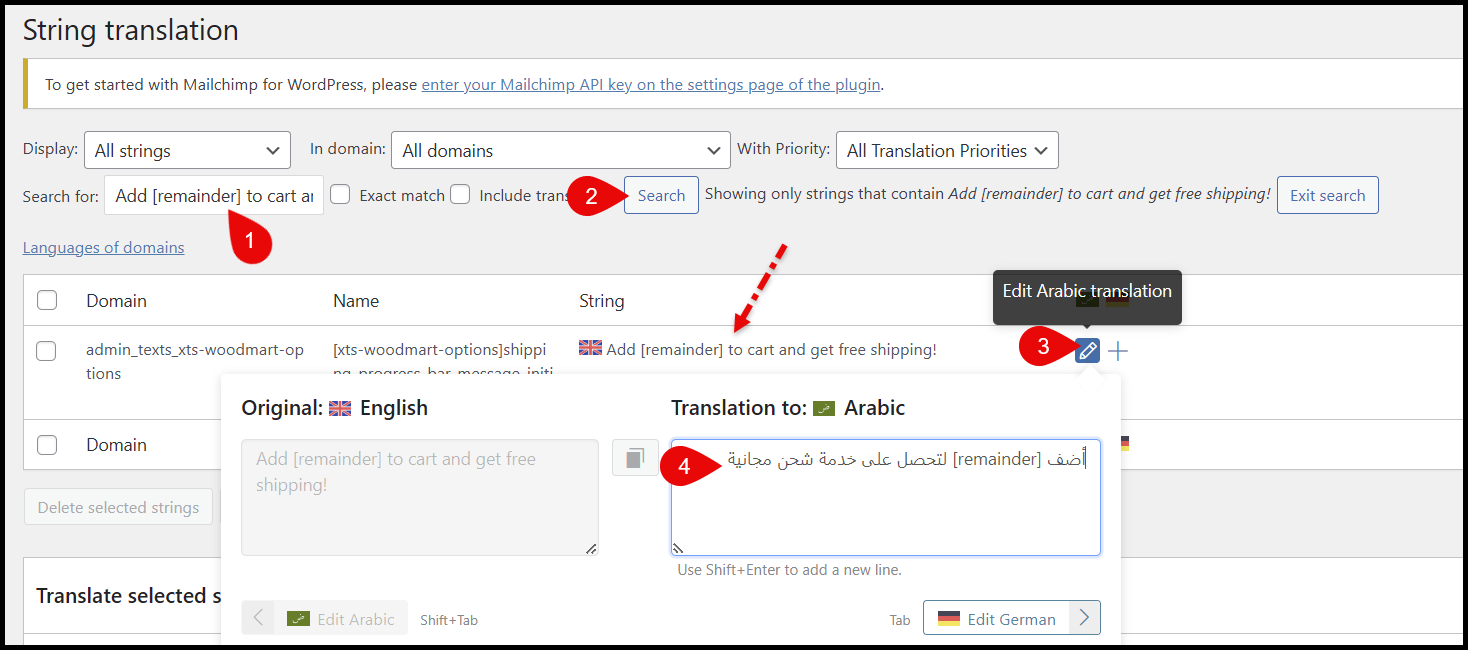Click the UK flag beside Original: English
Viewport: 1468px width, 650px height.
click(340, 408)
